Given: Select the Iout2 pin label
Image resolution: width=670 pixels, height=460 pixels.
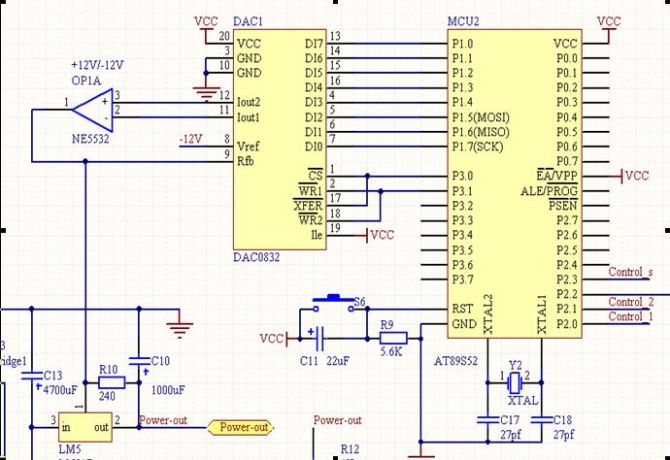Looking at the screenshot, I should click(x=248, y=102).
